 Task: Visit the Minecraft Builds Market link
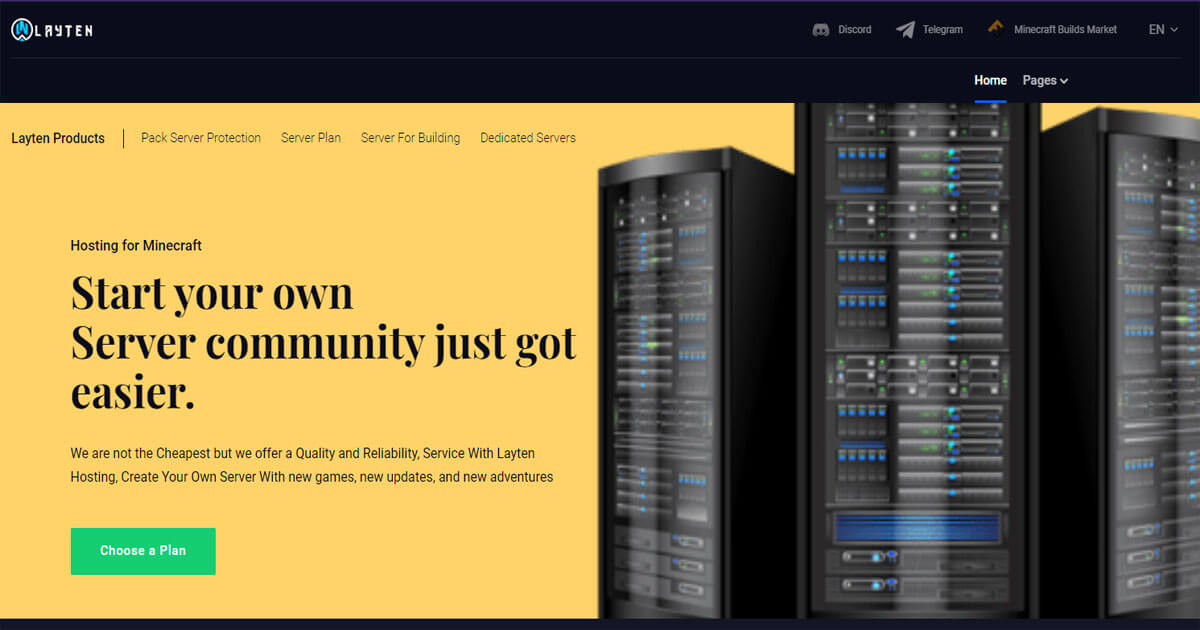click(x=1065, y=30)
